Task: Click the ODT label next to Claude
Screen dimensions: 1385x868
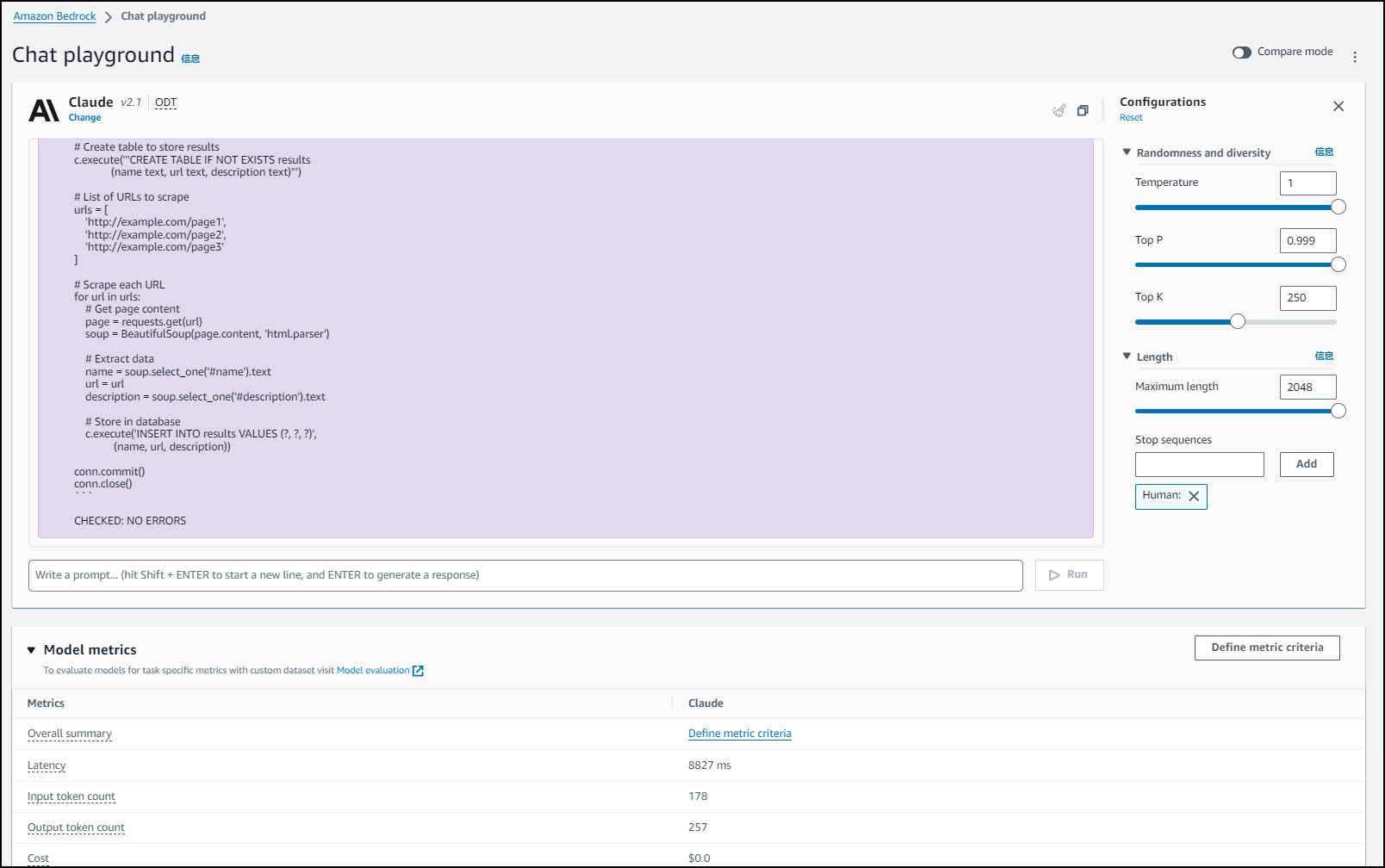Action: (165, 102)
